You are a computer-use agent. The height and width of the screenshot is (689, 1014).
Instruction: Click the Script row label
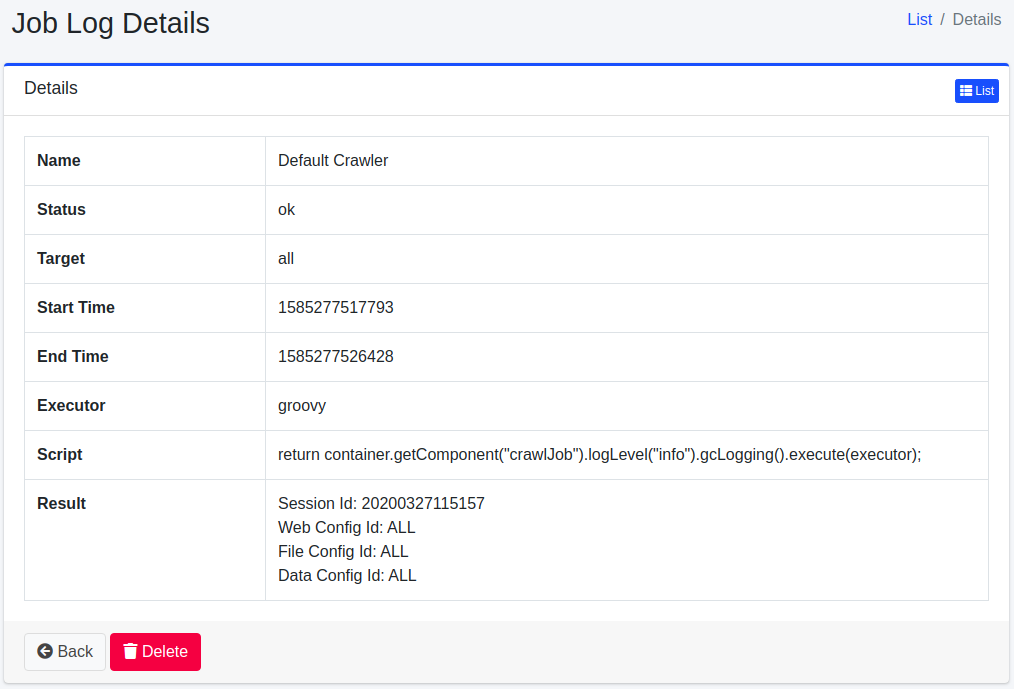tap(60, 455)
